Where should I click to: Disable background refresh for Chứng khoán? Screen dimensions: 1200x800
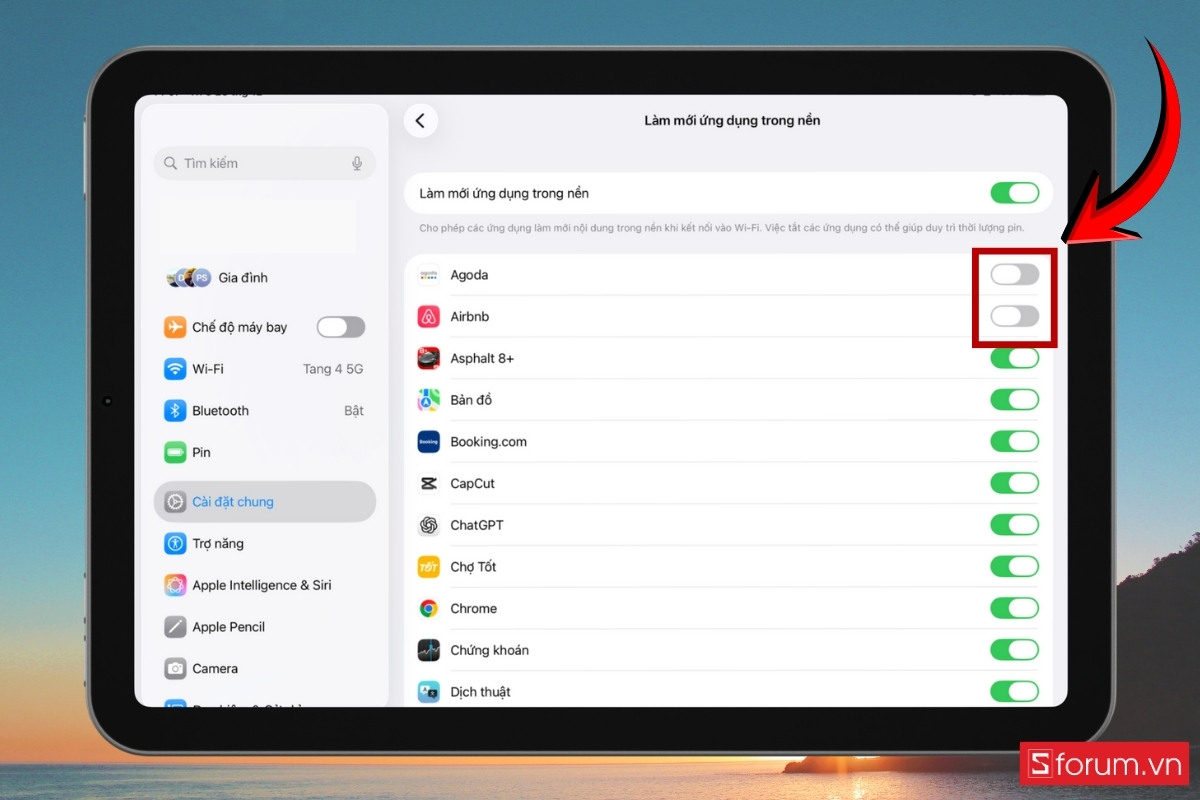[1015, 650]
